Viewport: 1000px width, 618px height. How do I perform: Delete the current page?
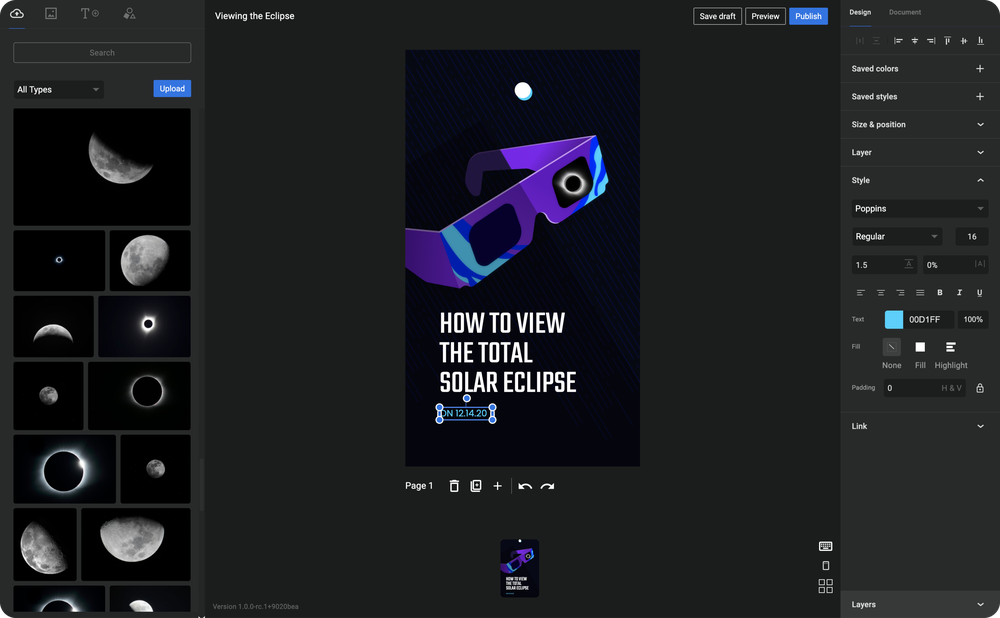(454, 485)
